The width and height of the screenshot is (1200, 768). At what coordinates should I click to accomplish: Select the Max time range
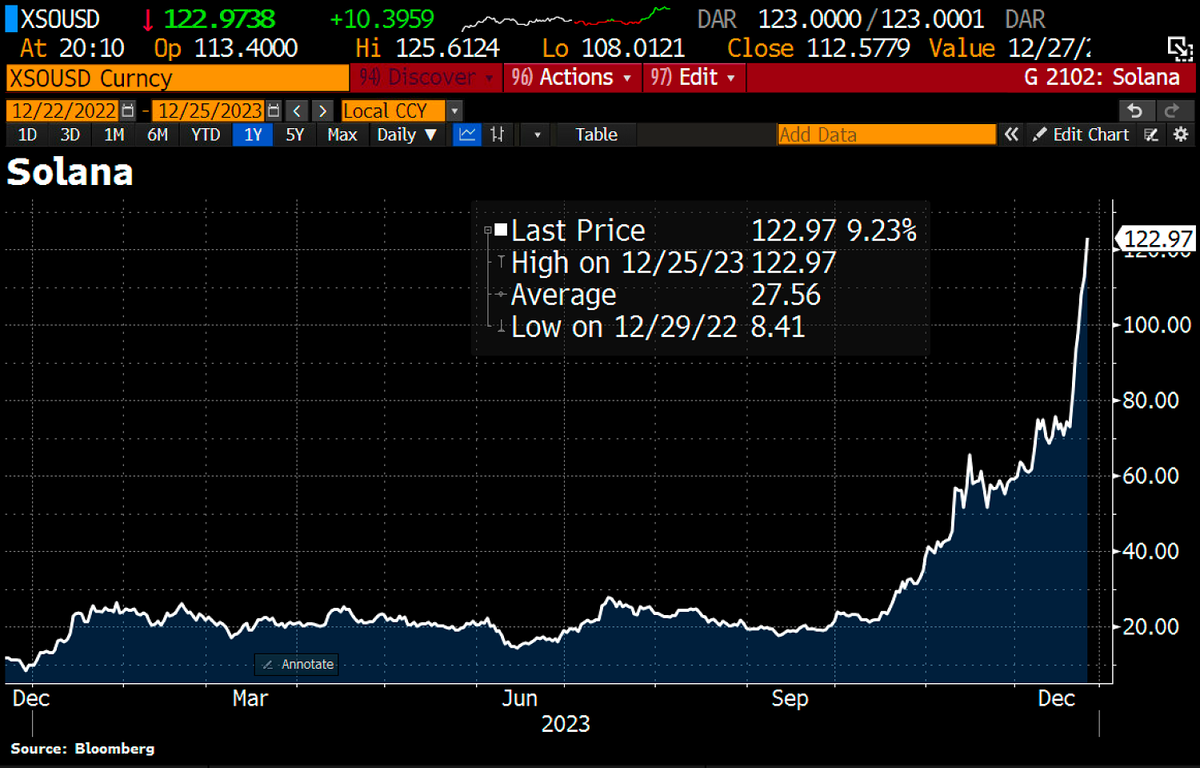click(x=342, y=135)
